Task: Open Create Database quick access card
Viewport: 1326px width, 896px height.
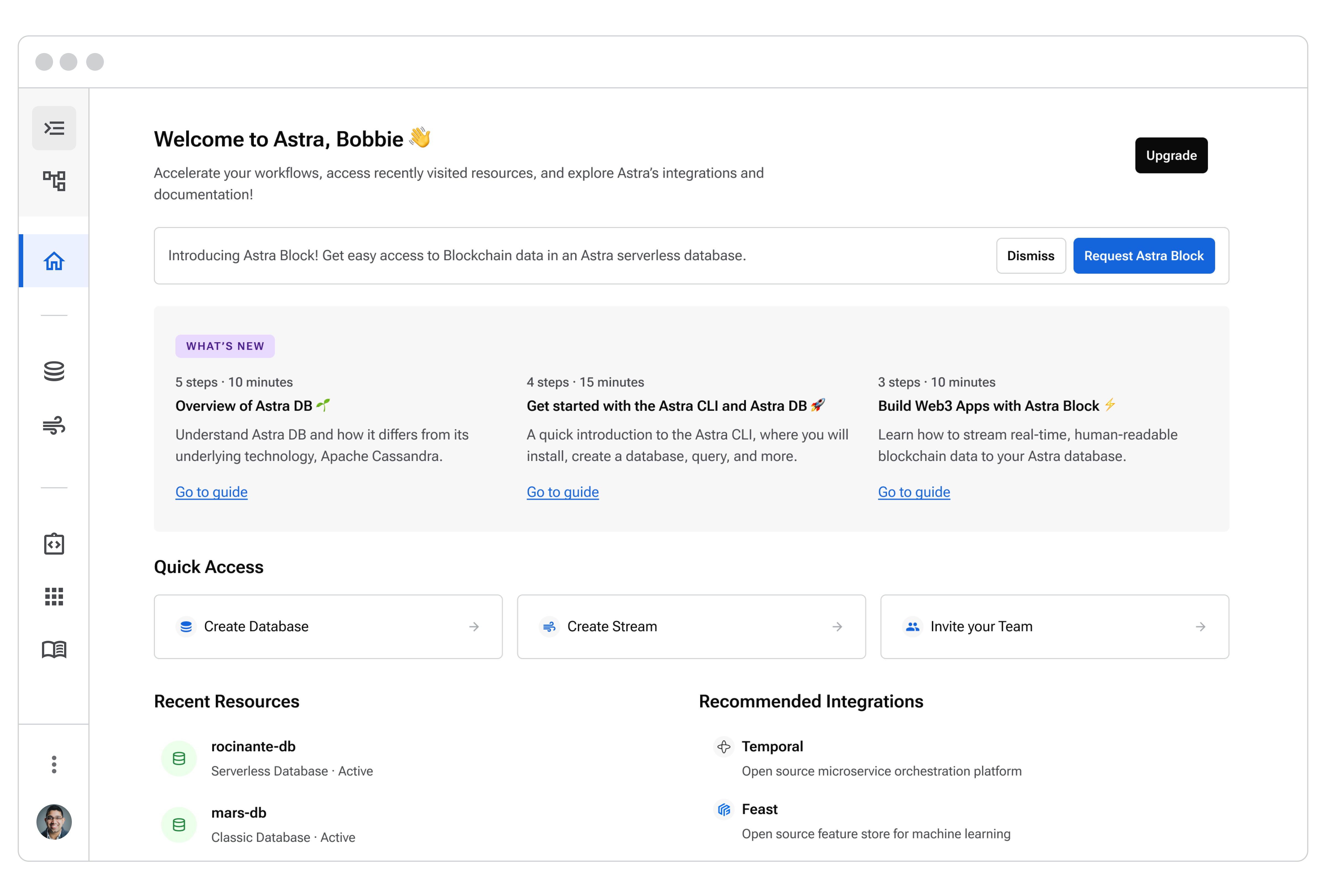Action: coord(328,626)
